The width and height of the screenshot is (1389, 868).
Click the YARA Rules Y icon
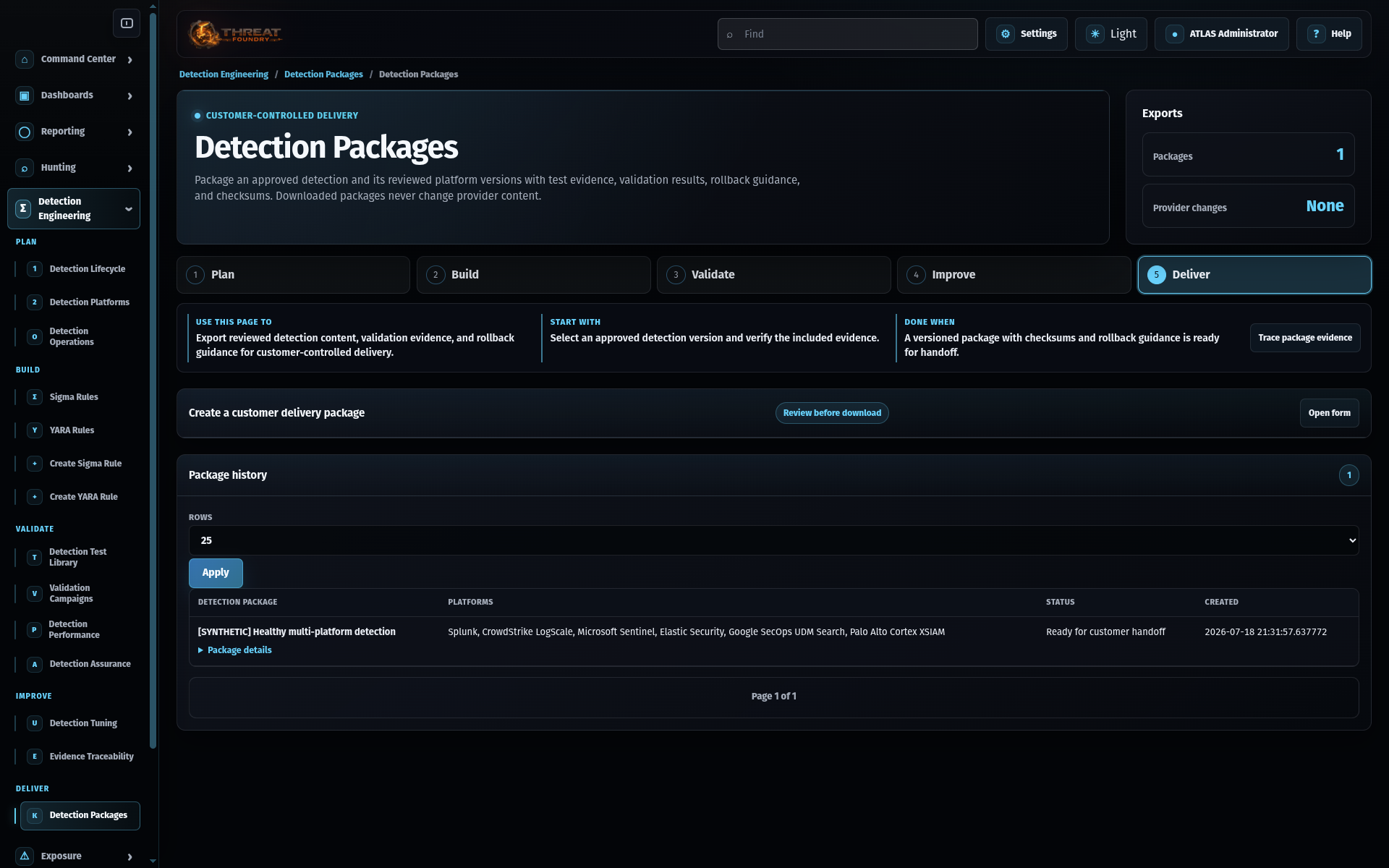click(35, 430)
